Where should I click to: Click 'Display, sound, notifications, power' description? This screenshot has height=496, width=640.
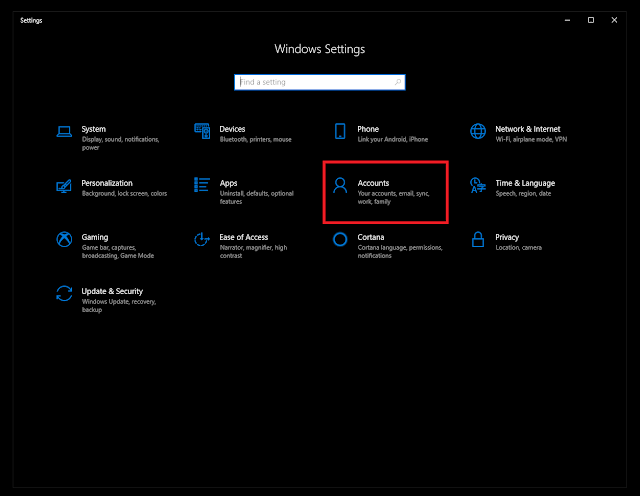(120, 143)
